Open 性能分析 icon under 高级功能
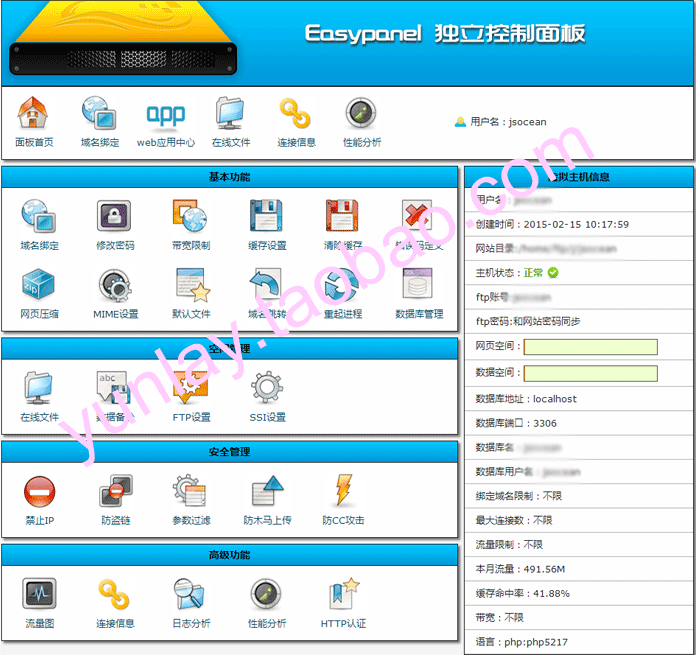This screenshot has width=696, height=655. [266, 594]
